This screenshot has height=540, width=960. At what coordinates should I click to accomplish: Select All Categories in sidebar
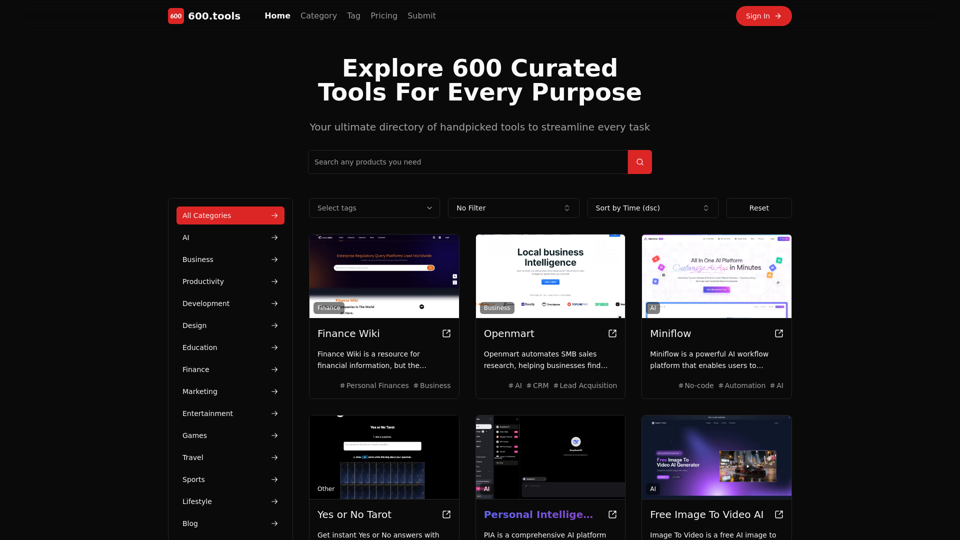(230, 216)
